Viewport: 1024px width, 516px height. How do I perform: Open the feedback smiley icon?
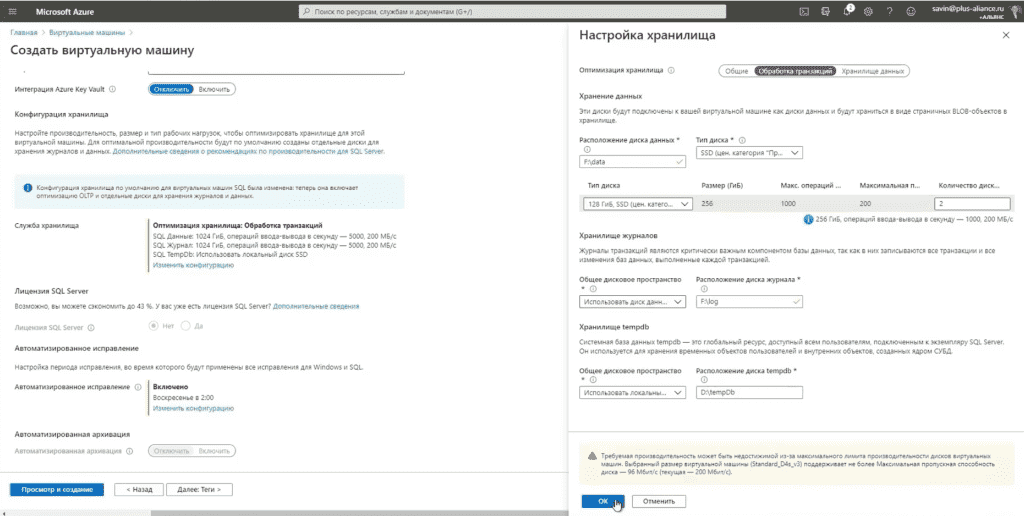(910, 11)
